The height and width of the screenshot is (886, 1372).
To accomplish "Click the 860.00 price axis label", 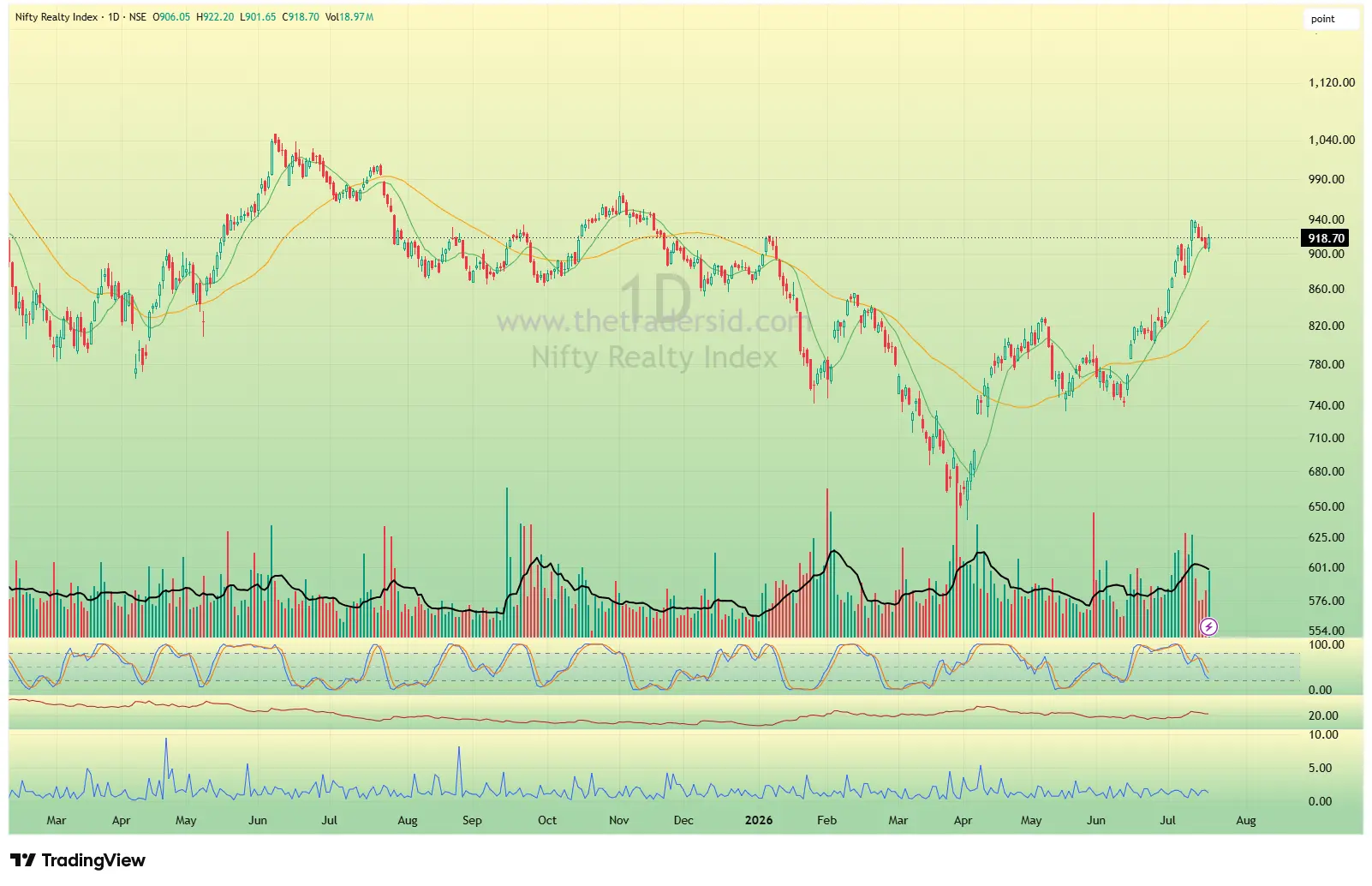I will click(1327, 289).
